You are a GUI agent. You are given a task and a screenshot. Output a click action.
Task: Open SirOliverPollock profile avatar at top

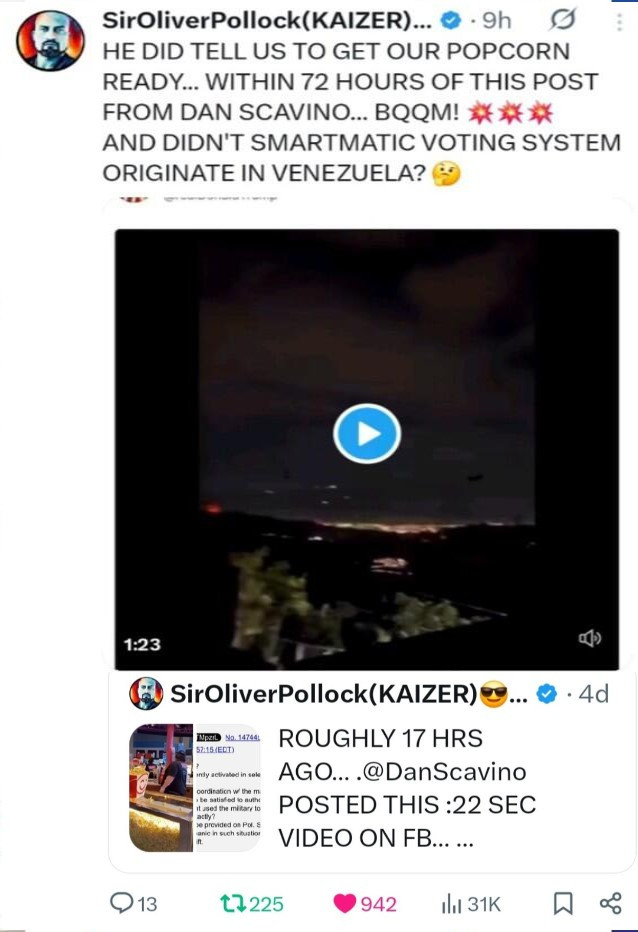click(50, 40)
